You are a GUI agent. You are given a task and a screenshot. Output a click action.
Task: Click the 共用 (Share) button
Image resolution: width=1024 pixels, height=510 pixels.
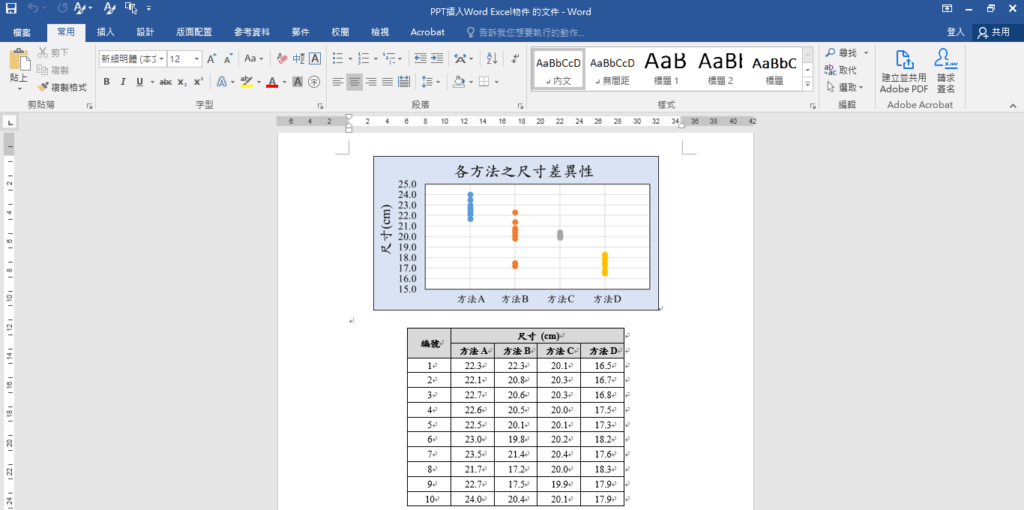click(x=994, y=32)
